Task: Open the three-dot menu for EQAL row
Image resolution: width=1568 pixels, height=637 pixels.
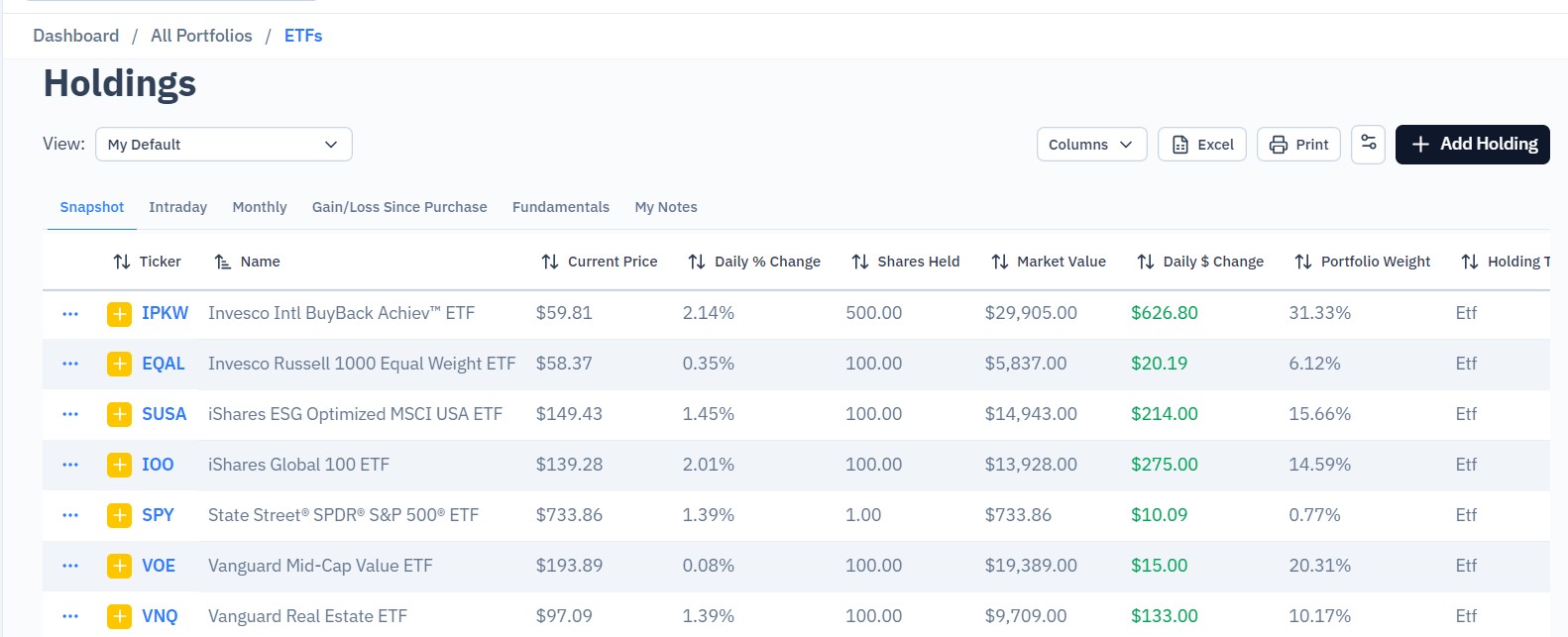Action: 70,364
